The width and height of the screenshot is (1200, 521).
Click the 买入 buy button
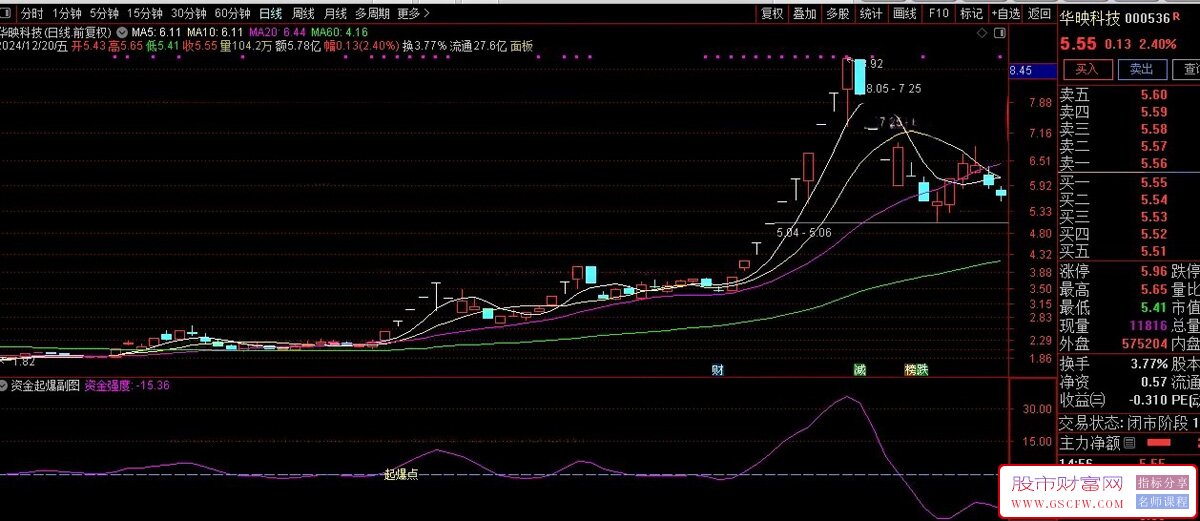pos(1087,69)
